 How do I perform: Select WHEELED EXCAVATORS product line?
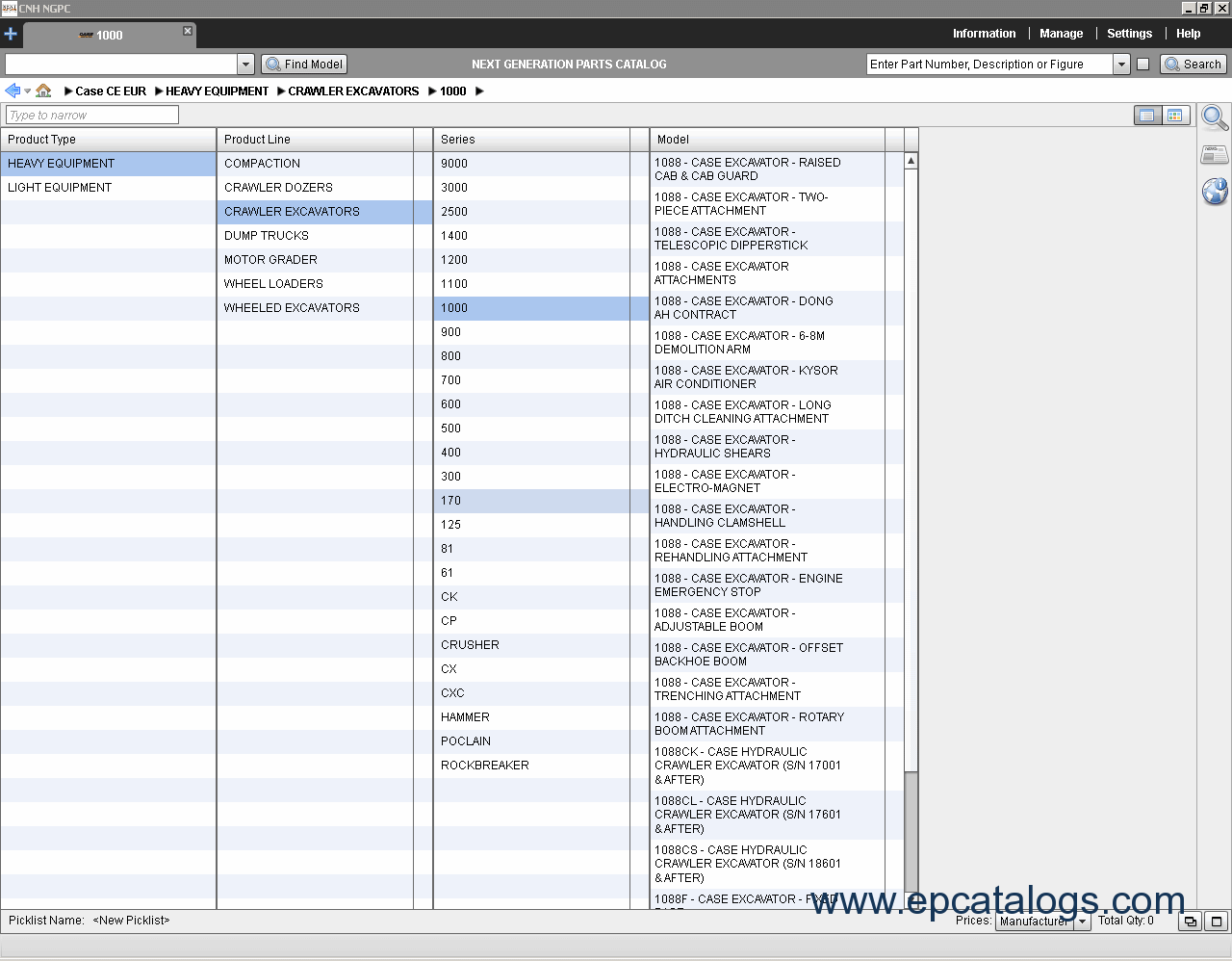point(324,308)
